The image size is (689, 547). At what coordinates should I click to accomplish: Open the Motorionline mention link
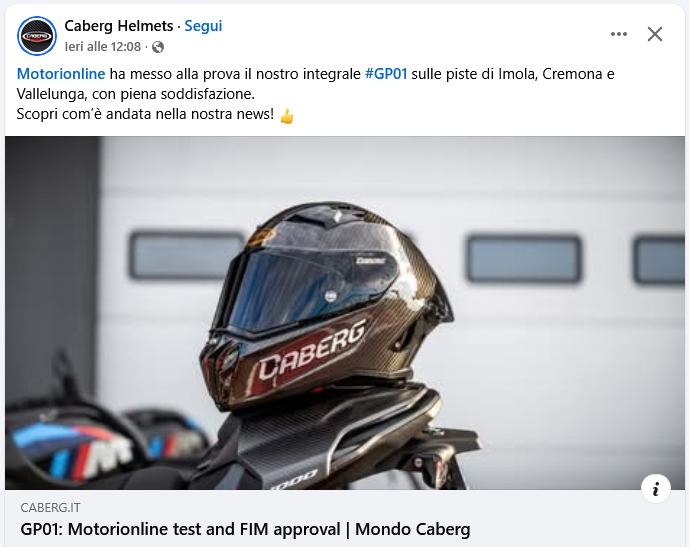[61, 74]
